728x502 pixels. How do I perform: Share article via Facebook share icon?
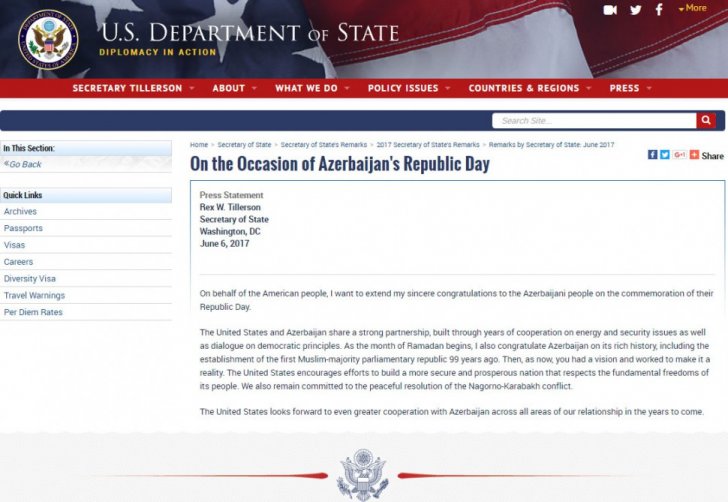pyautogui.click(x=652, y=155)
